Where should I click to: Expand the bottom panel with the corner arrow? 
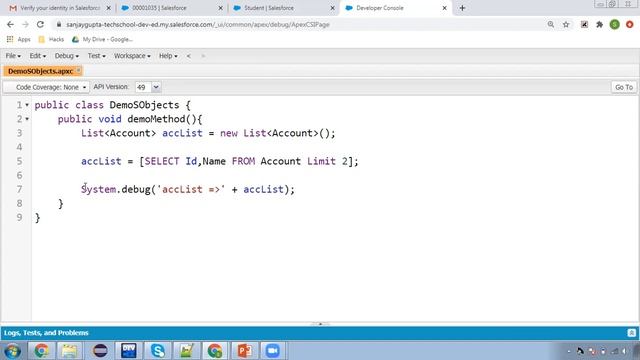631,333
